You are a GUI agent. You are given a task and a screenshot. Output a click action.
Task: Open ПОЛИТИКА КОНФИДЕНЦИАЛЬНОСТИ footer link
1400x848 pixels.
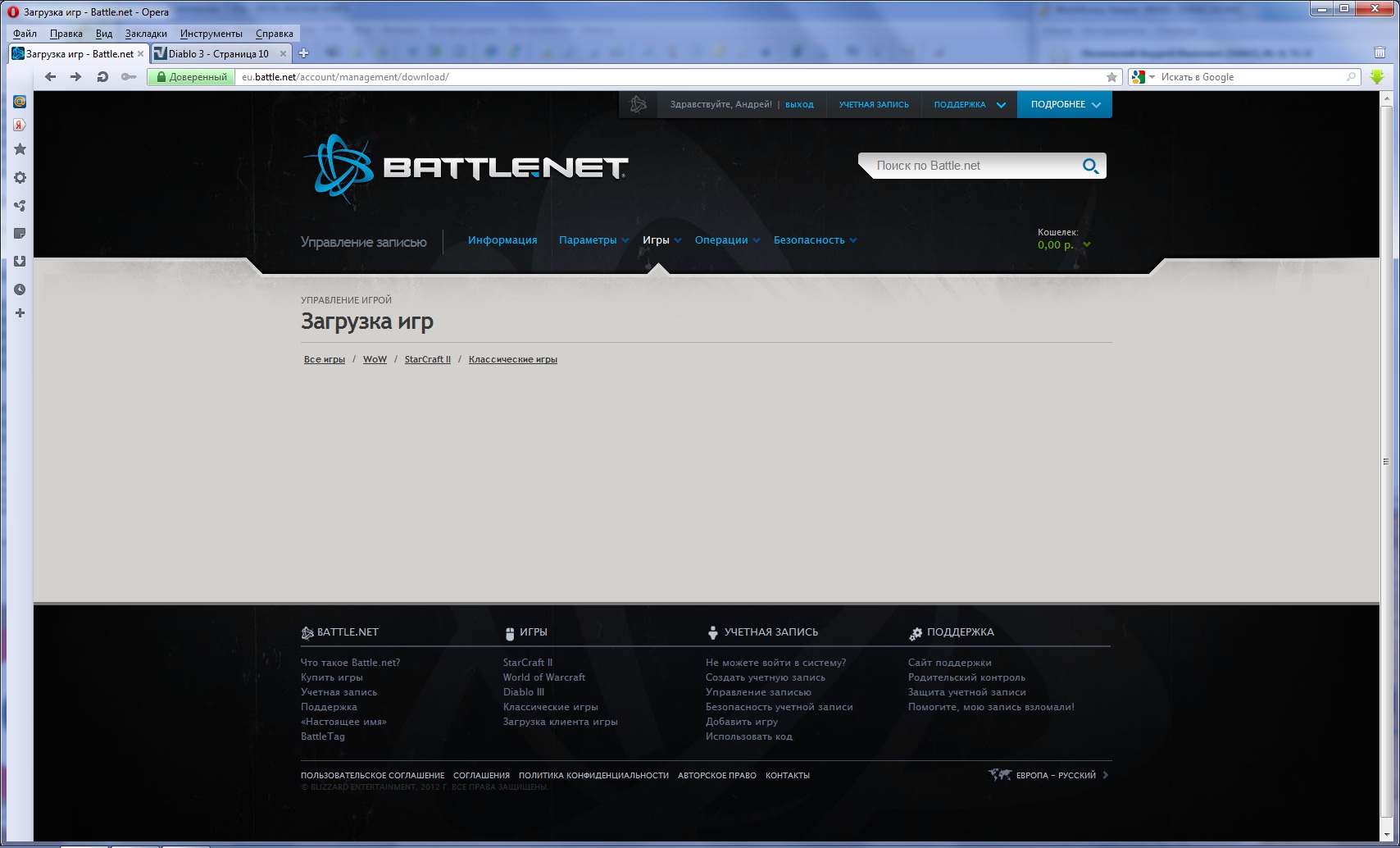click(x=593, y=775)
